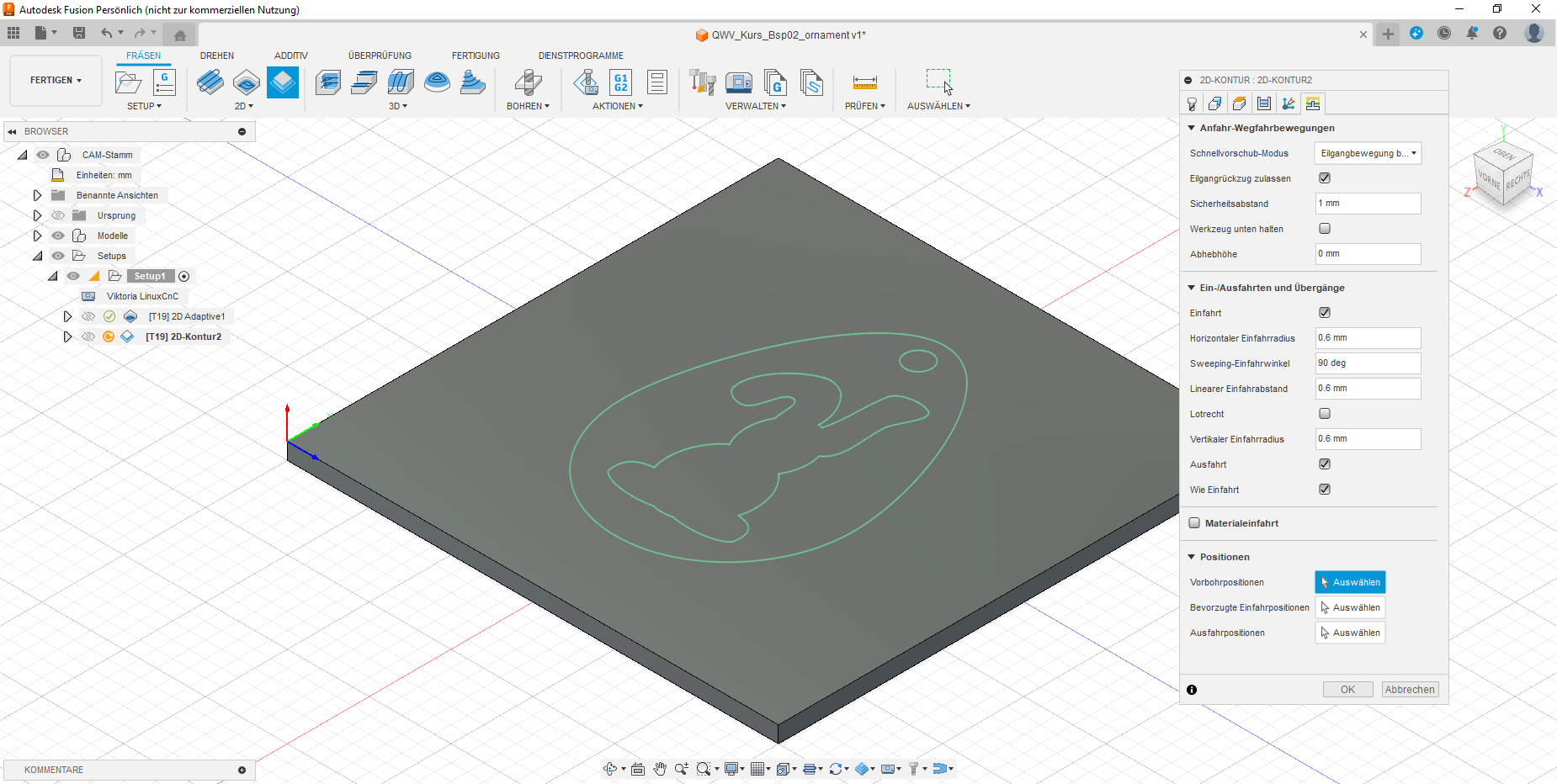This screenshot has height=784, width=1557.
Task: Enable the Materialeinfahrt checkbox
Action: click(1194, 523)
